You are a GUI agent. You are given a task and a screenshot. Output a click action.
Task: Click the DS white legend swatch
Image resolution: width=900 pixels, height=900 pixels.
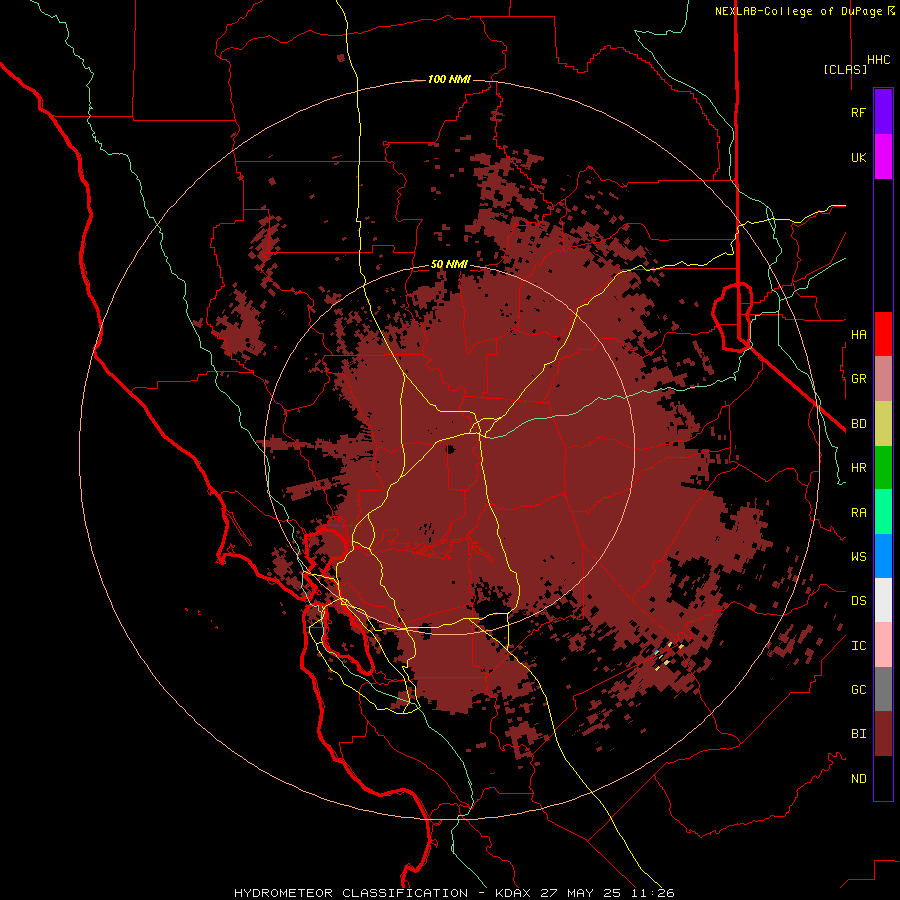(x=883, y=600)
